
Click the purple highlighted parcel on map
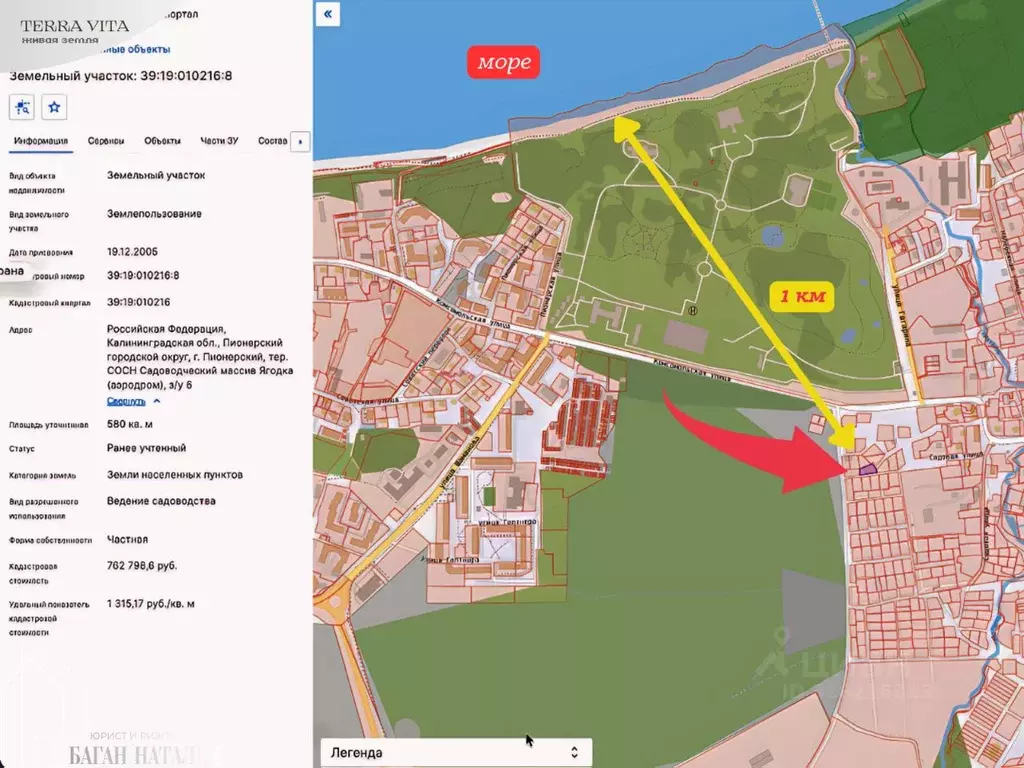pos(867,466)
